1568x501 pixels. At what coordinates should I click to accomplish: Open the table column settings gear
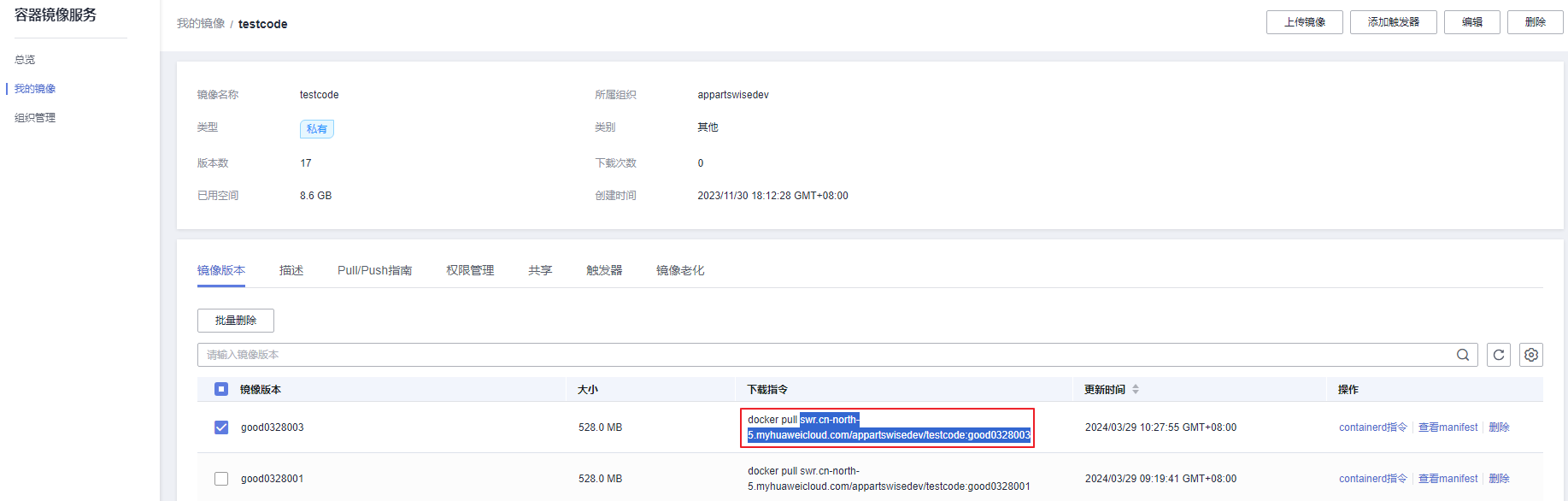(1530, 355)
